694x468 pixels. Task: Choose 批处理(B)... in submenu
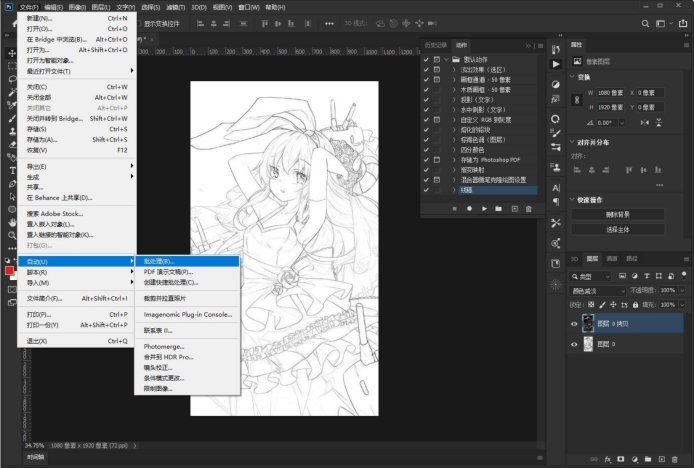coord(187,261)
